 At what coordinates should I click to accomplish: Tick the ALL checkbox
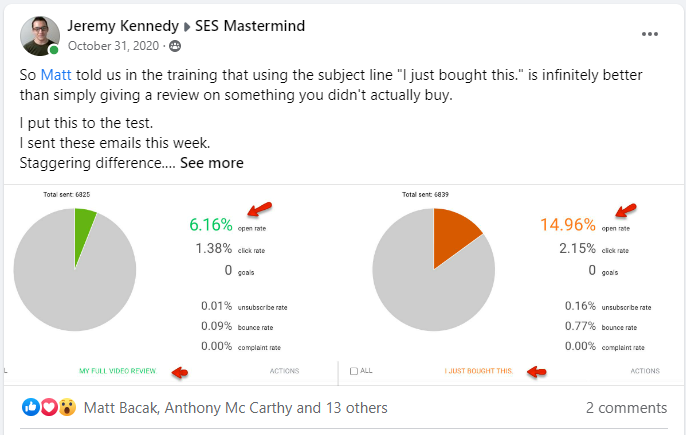coord(354,371)
